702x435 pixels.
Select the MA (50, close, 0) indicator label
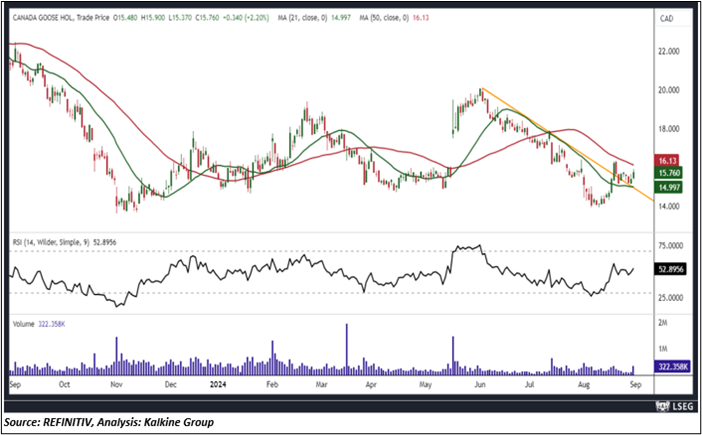pos(383,18)
